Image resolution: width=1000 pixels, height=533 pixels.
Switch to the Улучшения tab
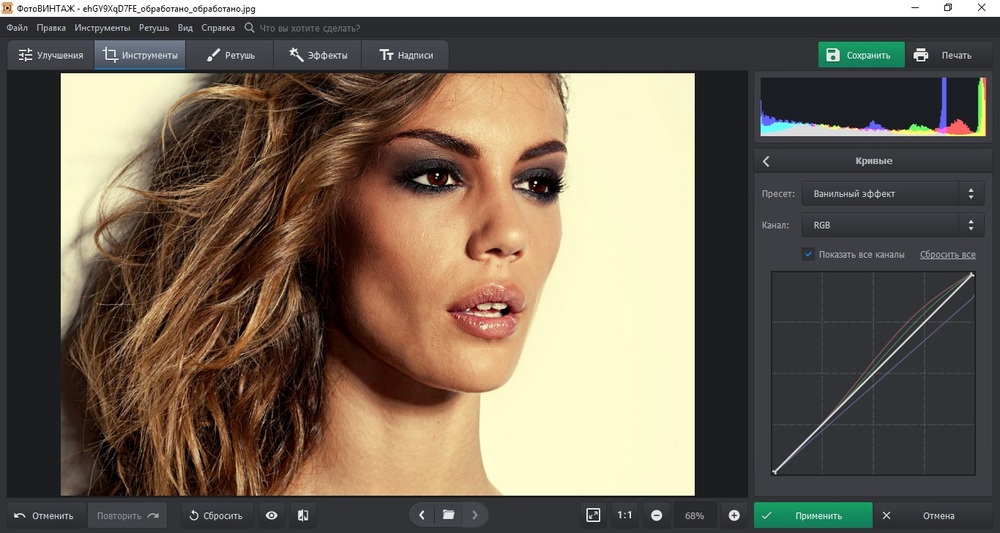51,55
